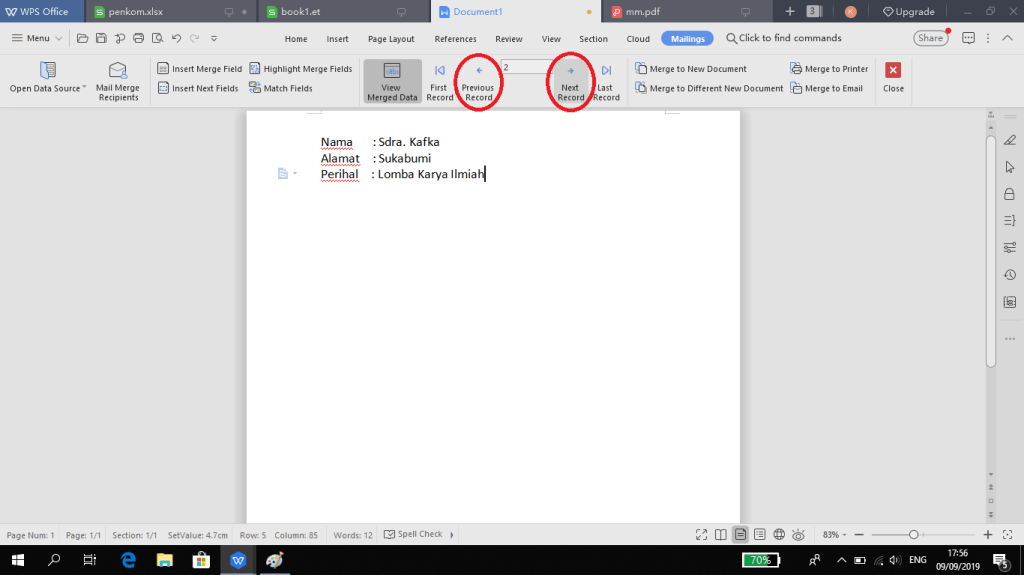Click Mail Merge Recipients icon
1024x575 pixels.
coord(118,71)
